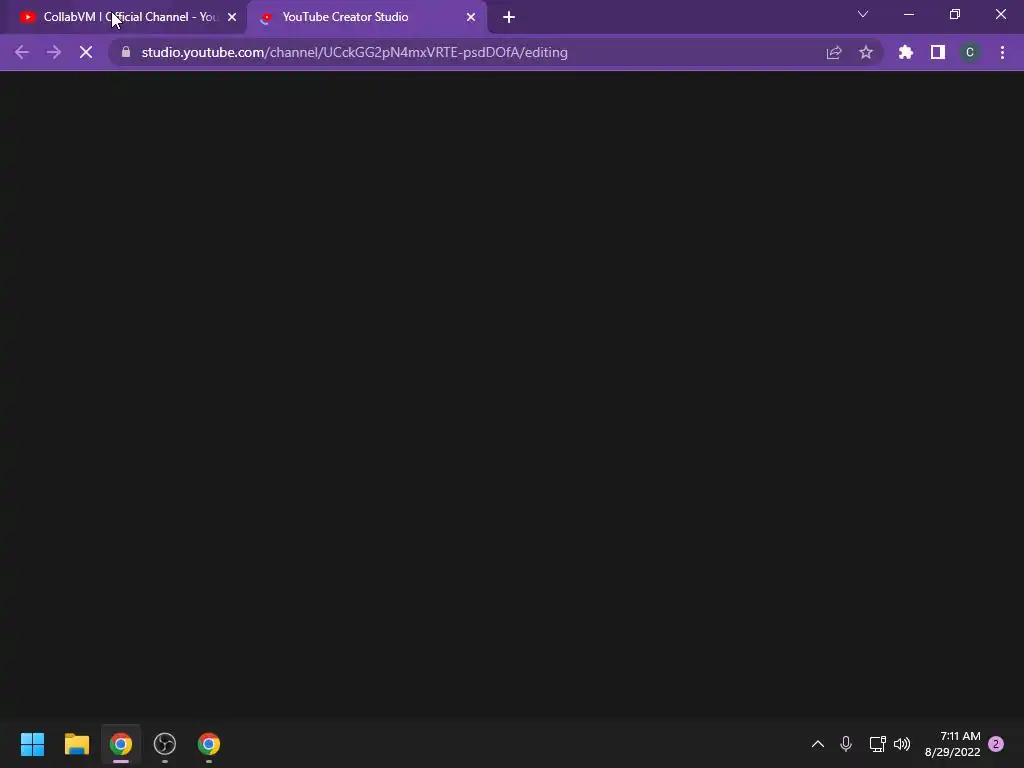The height and width of the screenshot is (768, 1024).
Task: Bookmark this tab with the star icon
Action: [x=866, y=52]
